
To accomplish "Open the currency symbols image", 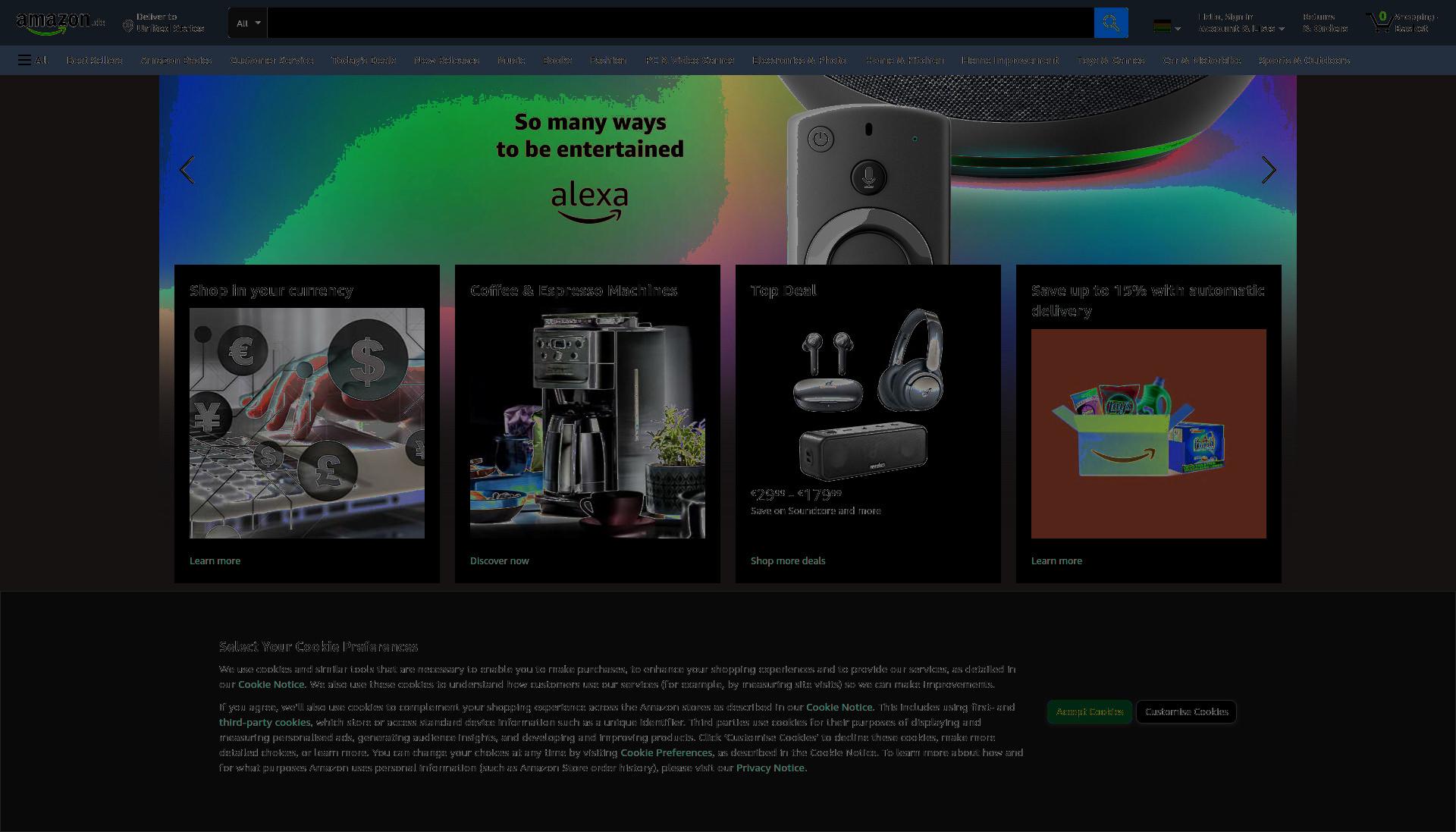I will (307, 423).
